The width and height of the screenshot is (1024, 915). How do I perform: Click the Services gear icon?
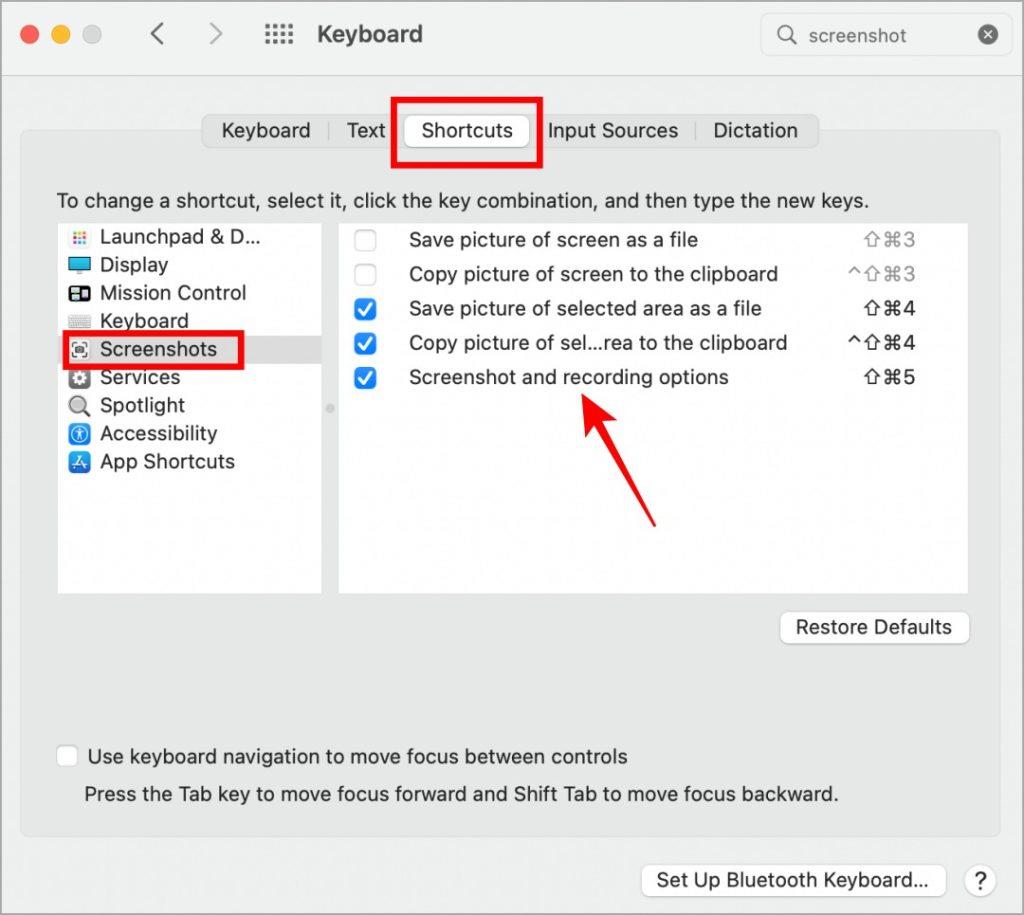click(x=80, y=378)
